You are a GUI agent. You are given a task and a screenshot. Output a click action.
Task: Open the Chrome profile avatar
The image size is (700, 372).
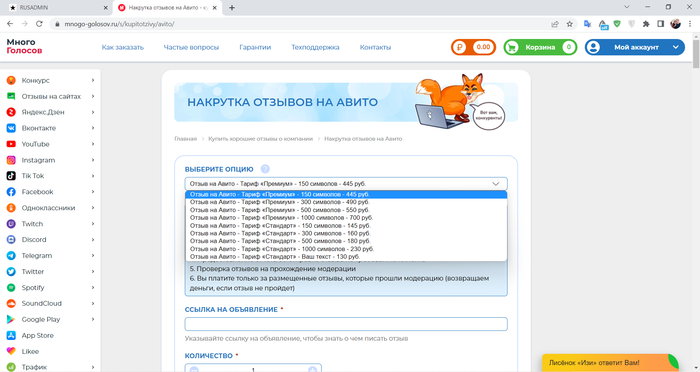(675, 24)
